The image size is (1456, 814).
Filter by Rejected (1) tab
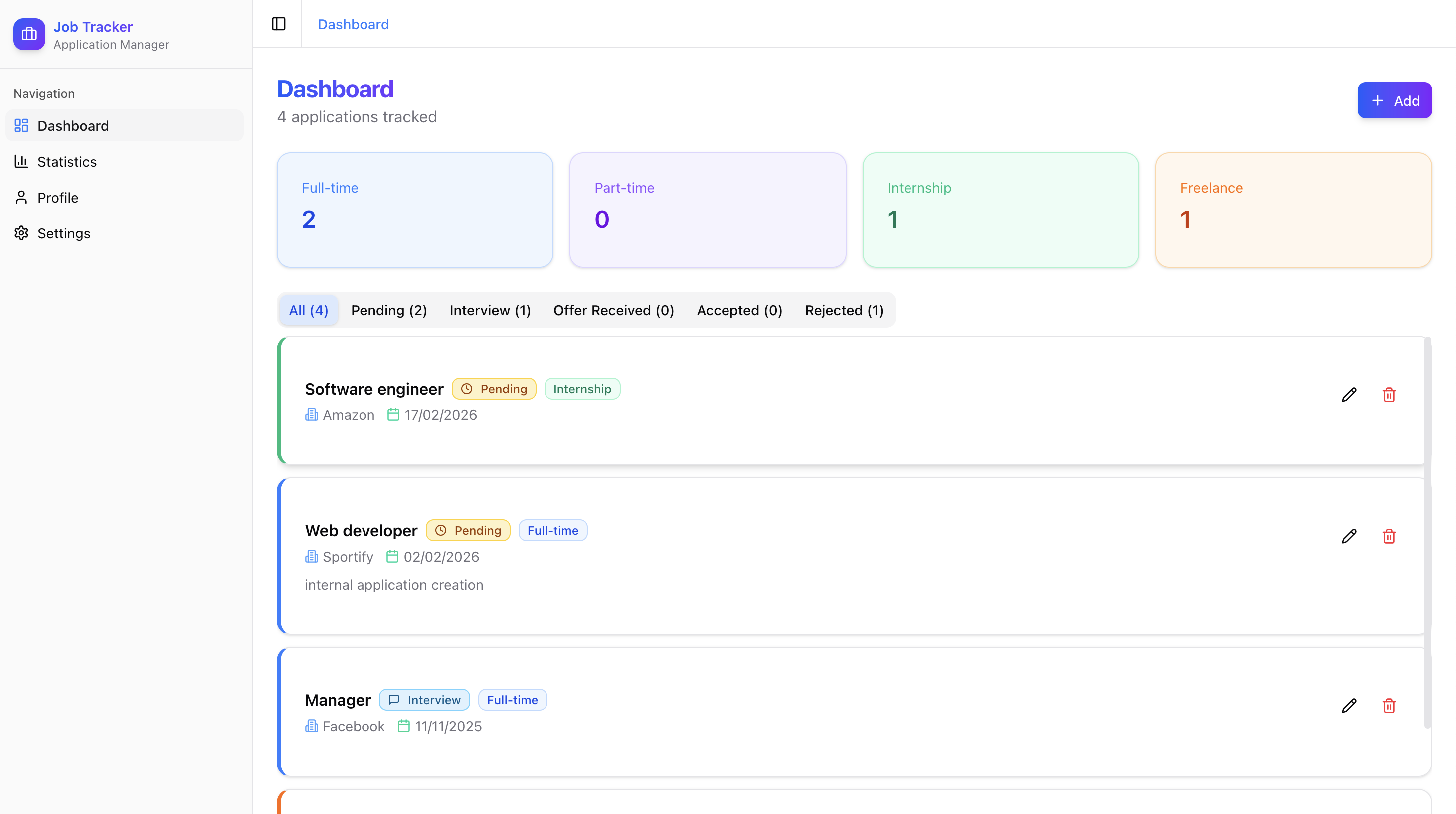(844, 310)
